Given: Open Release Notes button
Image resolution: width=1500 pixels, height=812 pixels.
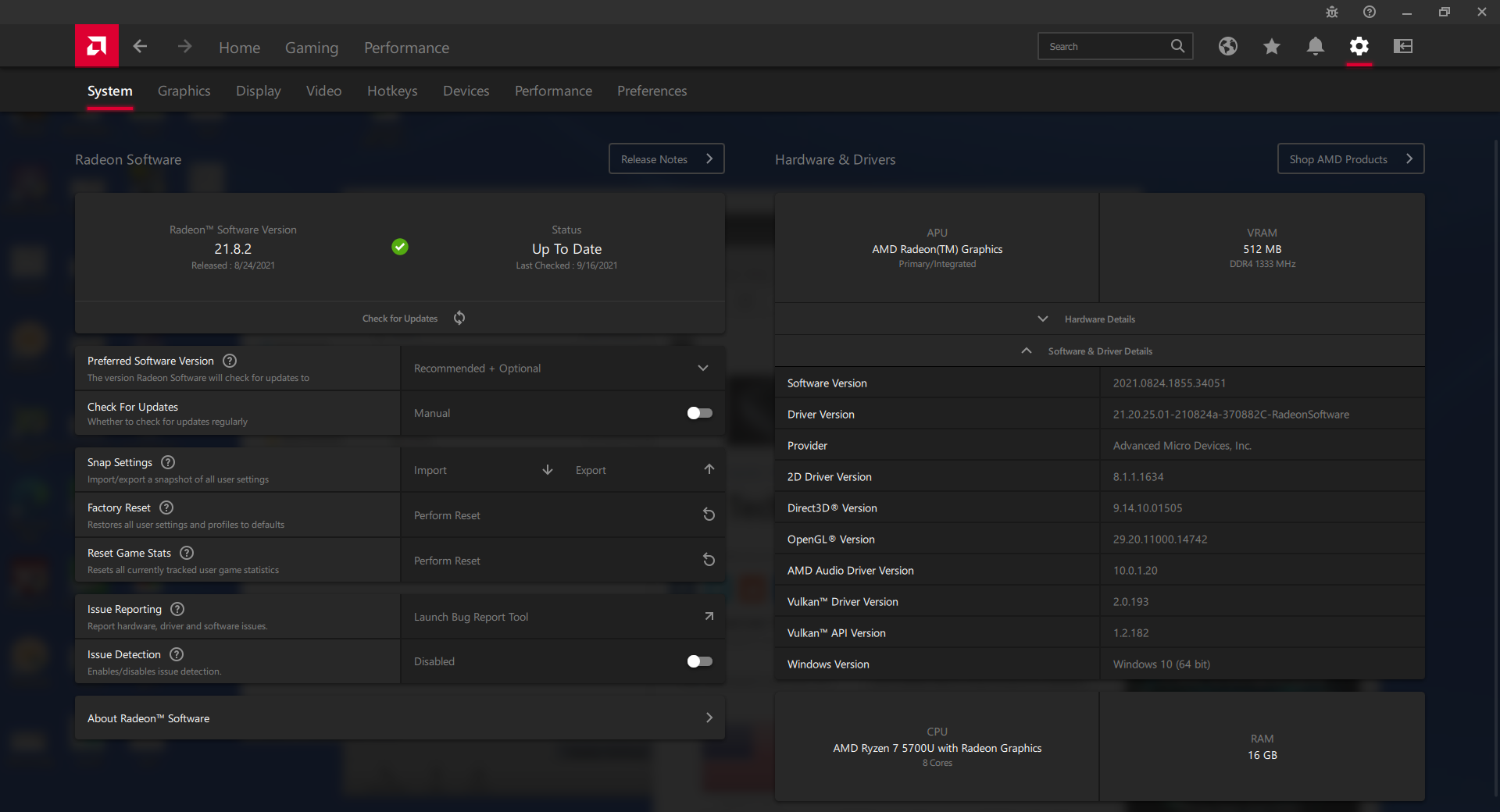Looking at the screenshot, I should point(666,158).
